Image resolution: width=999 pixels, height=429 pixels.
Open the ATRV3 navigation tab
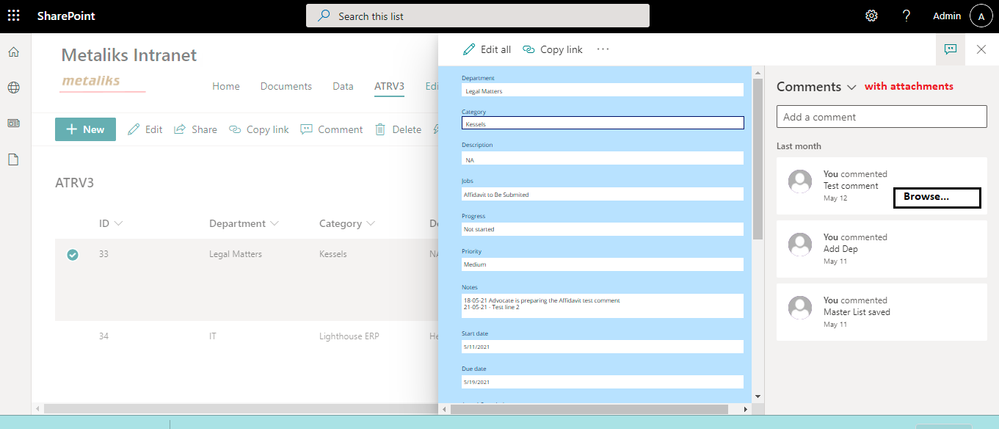389,86
